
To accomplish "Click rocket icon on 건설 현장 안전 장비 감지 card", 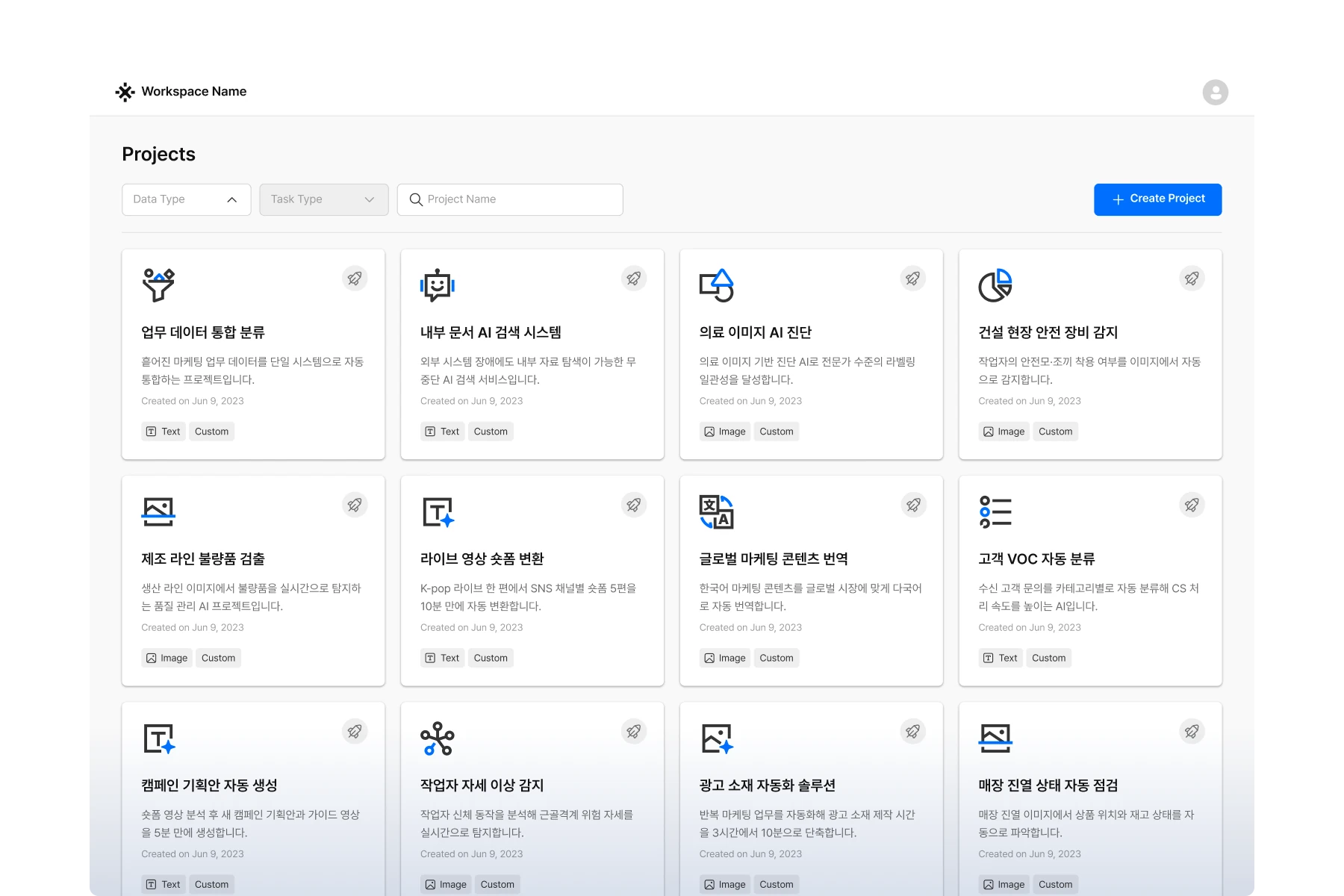I will tap(1192, 279).
